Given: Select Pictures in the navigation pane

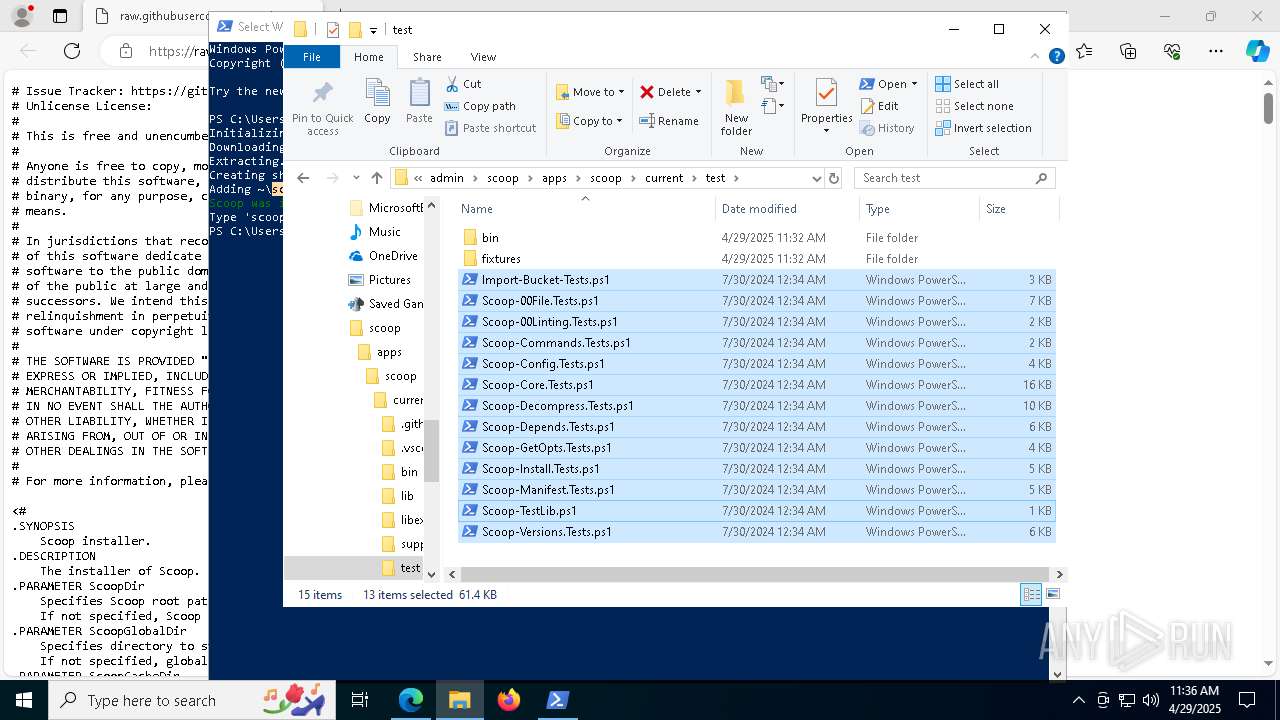Looking at the screenshot, I should (389, 280).
